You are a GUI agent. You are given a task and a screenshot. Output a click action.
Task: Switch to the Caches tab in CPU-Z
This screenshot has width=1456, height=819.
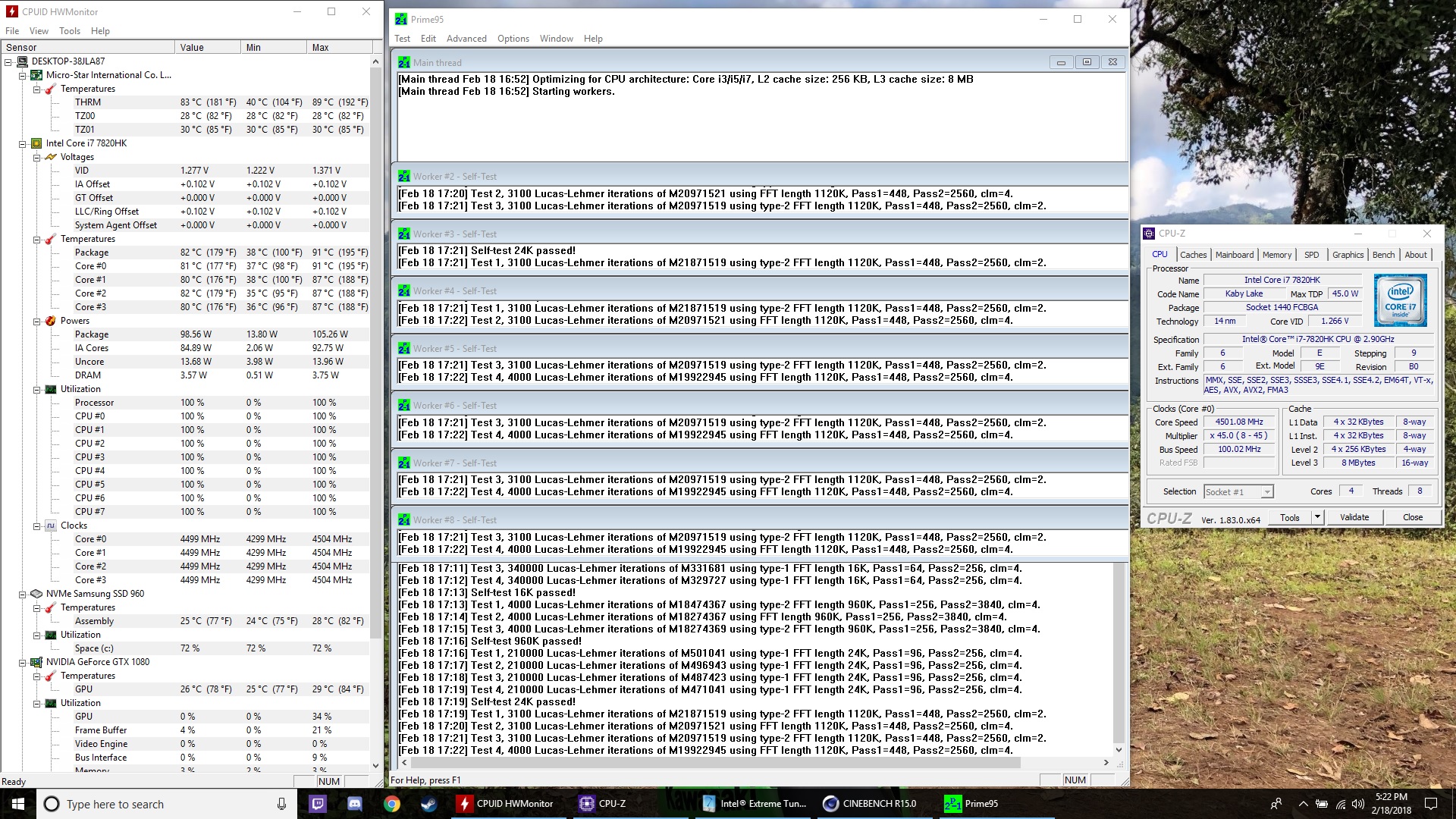(x=1193, y=255)
